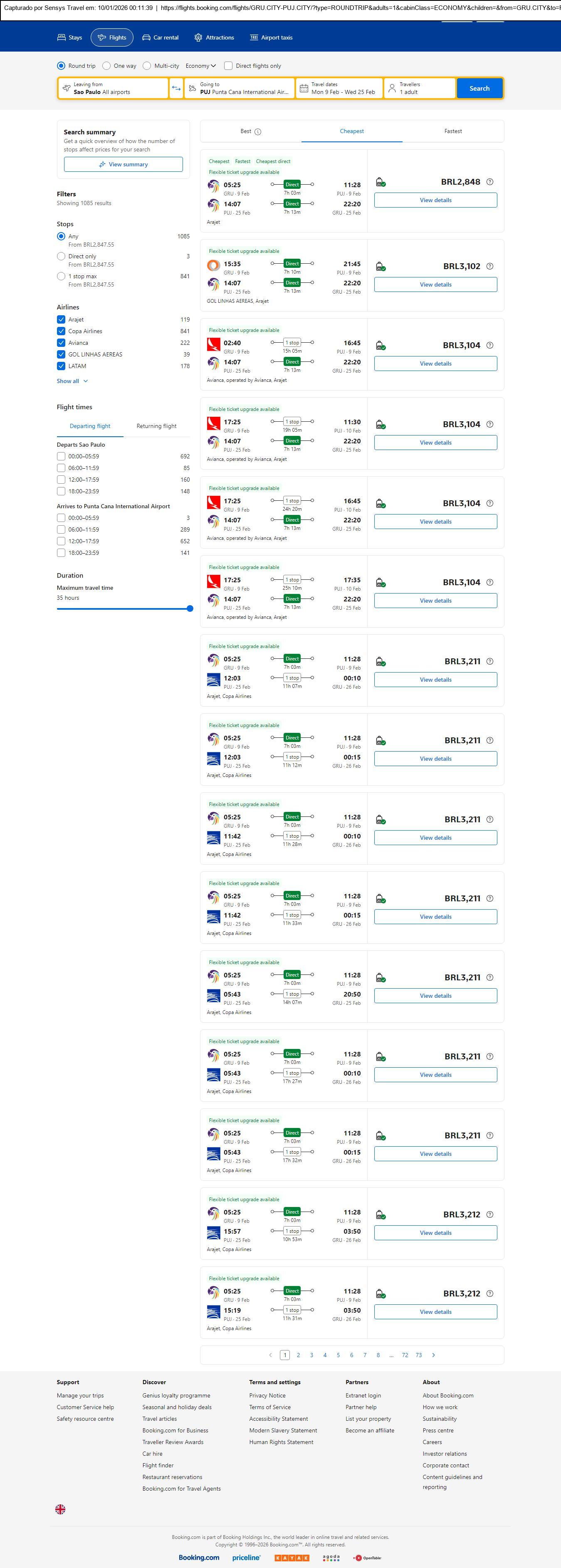Click the next page arrow in pagination
This screenshot has width=561, height=1568.
pos(433,1355)
